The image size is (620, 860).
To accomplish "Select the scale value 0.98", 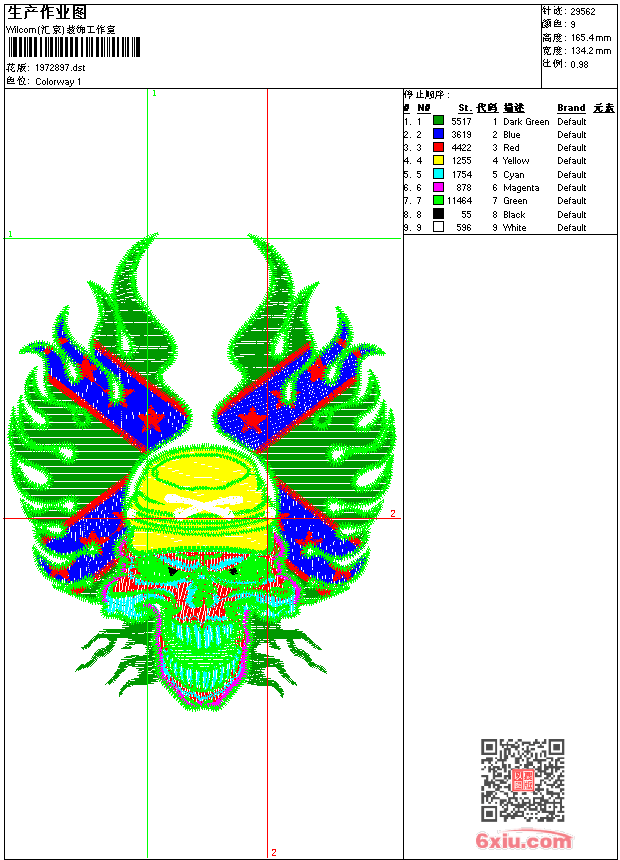I will [579, 64].
